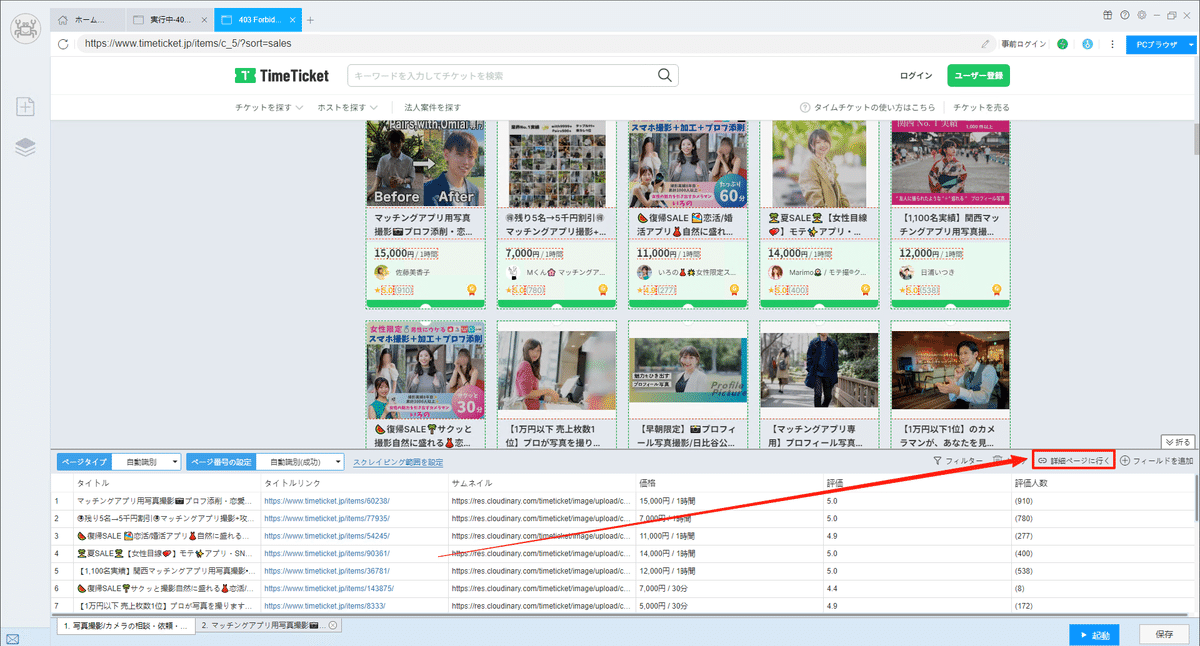This screenshot has height=646, width=1200.
Task: Open the settings gear in title bar
Action: (x=1140, y=15)
